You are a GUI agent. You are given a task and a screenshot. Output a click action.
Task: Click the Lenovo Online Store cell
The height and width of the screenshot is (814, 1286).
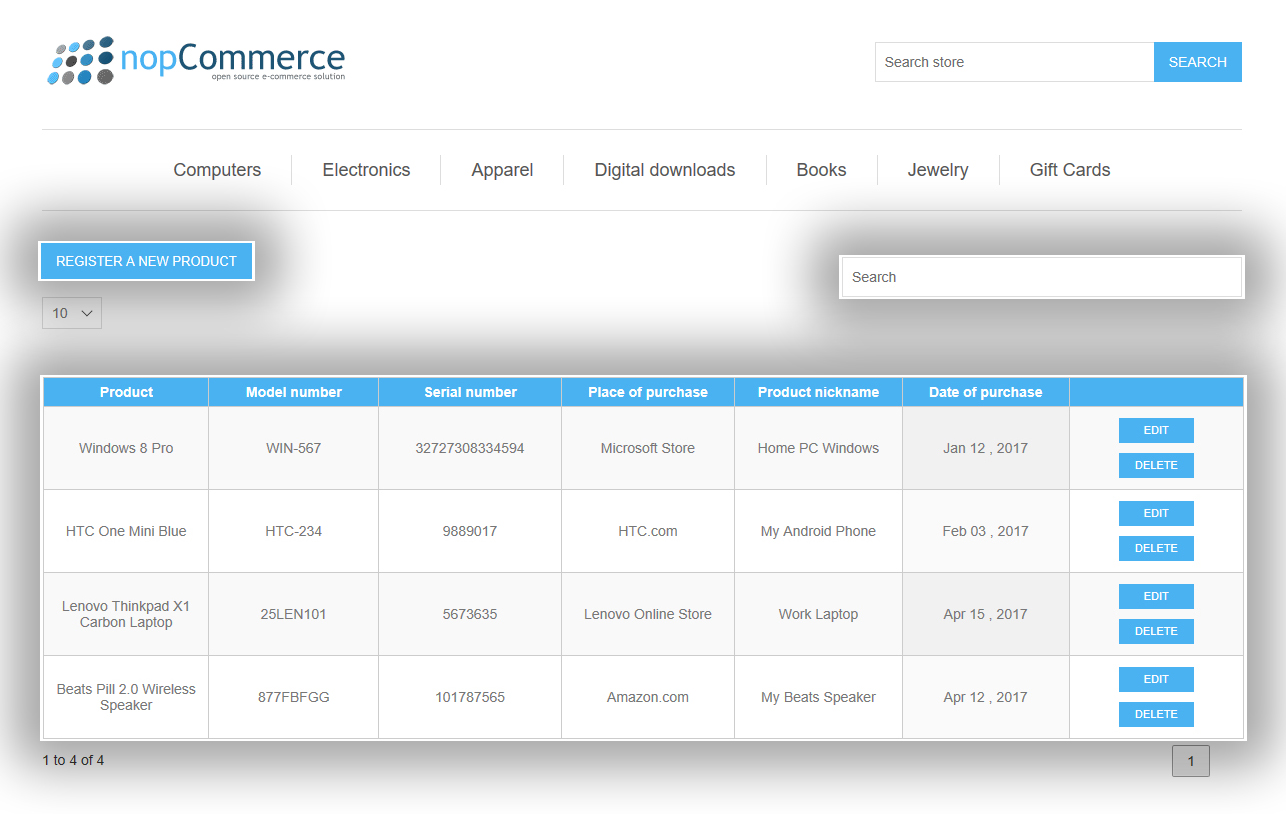648,614
